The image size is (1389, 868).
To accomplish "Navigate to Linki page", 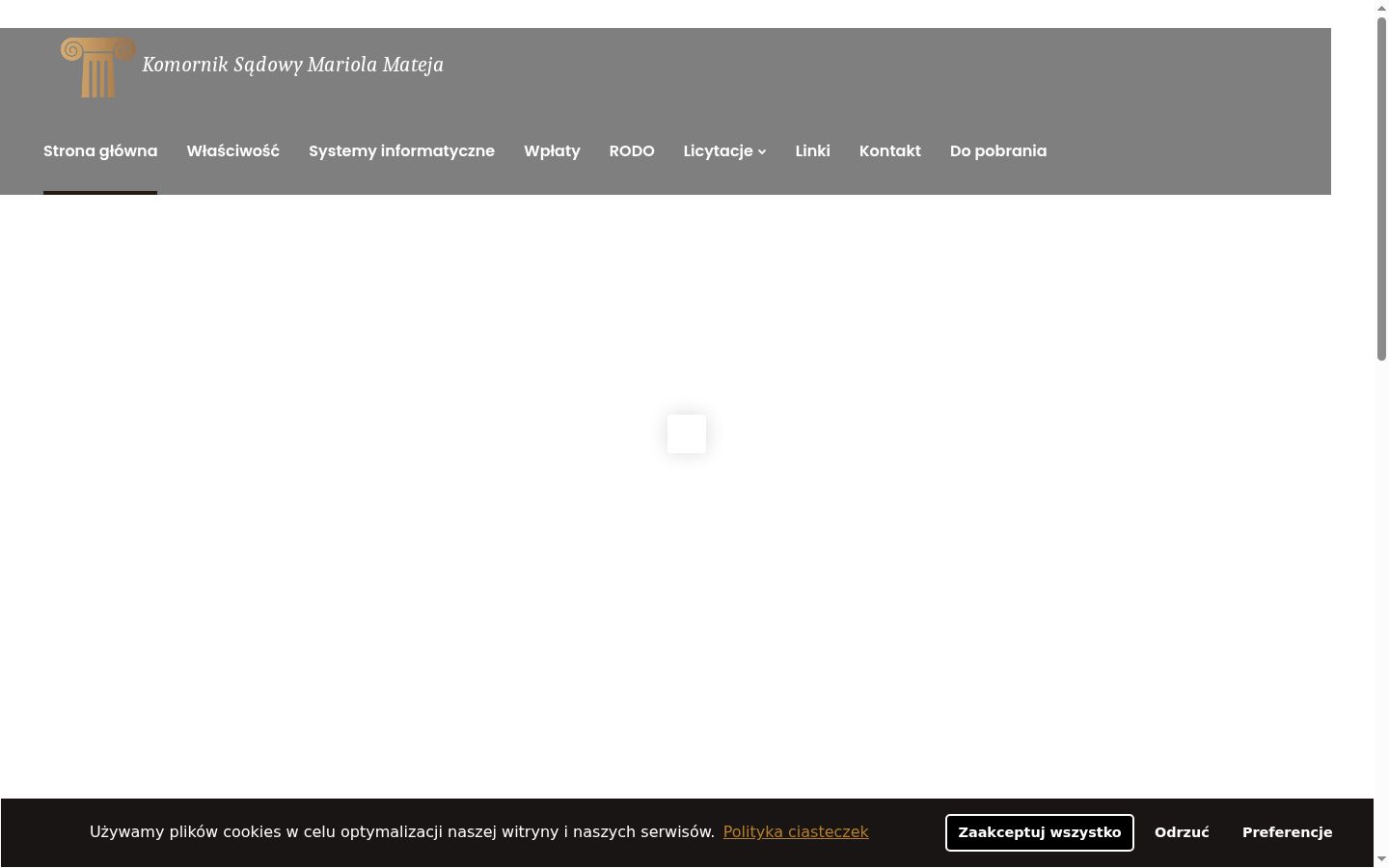I will point(812,150).
